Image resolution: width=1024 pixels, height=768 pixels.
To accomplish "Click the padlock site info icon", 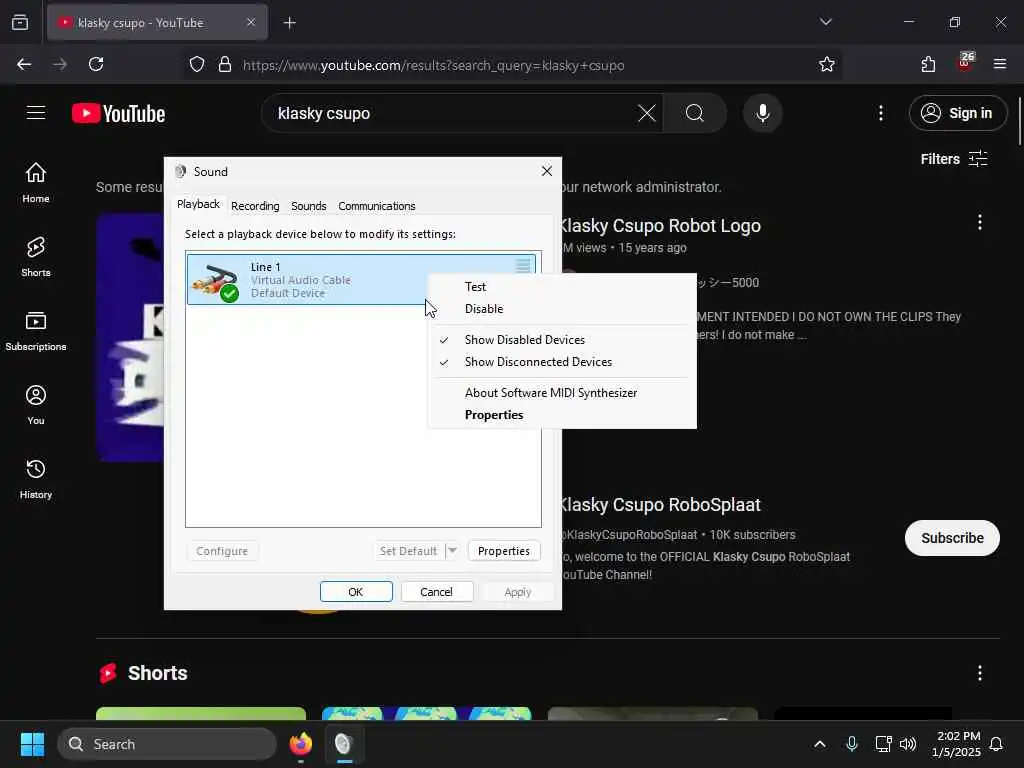I will pos(225,64).
